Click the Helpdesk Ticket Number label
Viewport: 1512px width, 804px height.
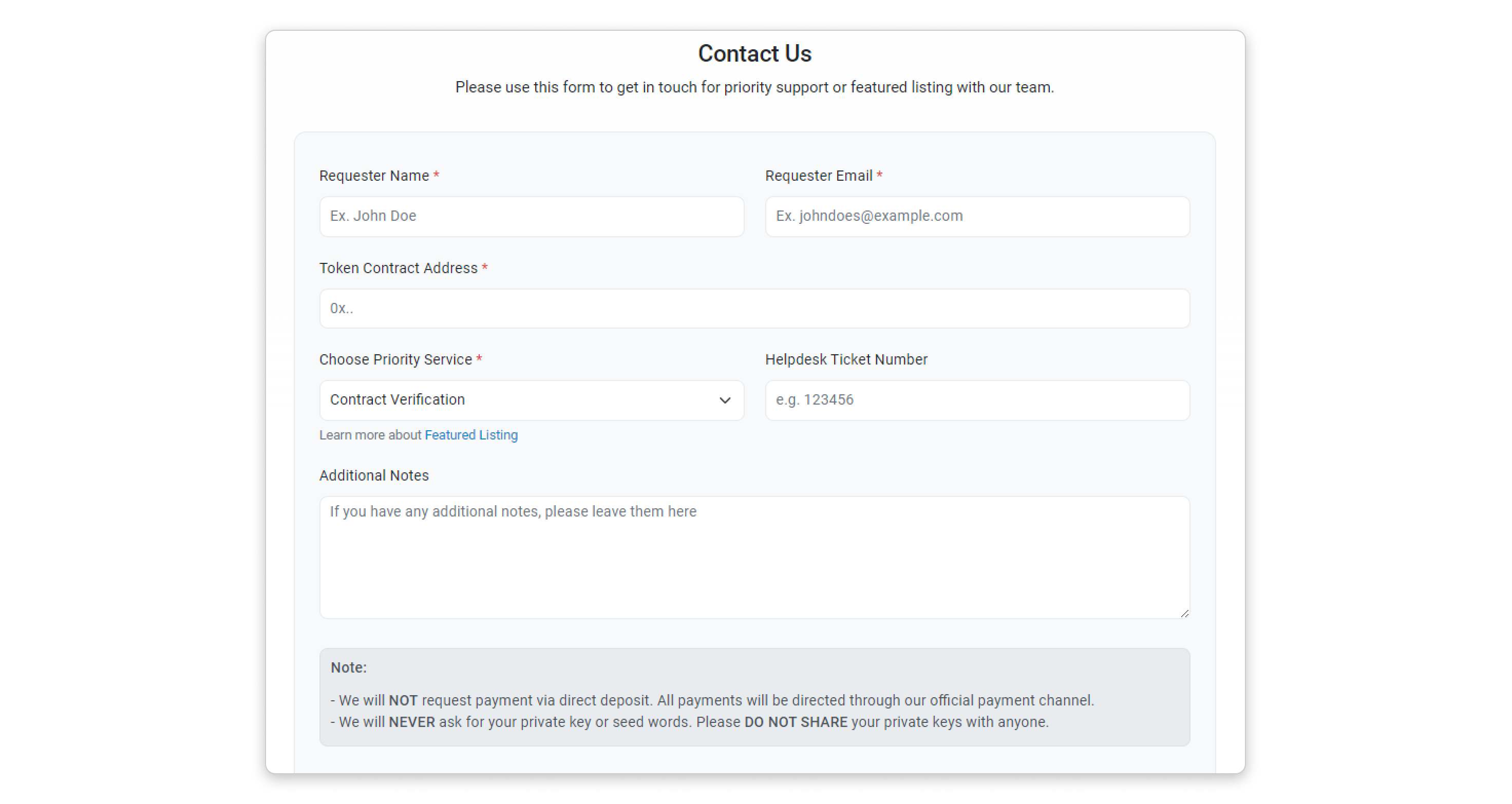click(846, 359)
